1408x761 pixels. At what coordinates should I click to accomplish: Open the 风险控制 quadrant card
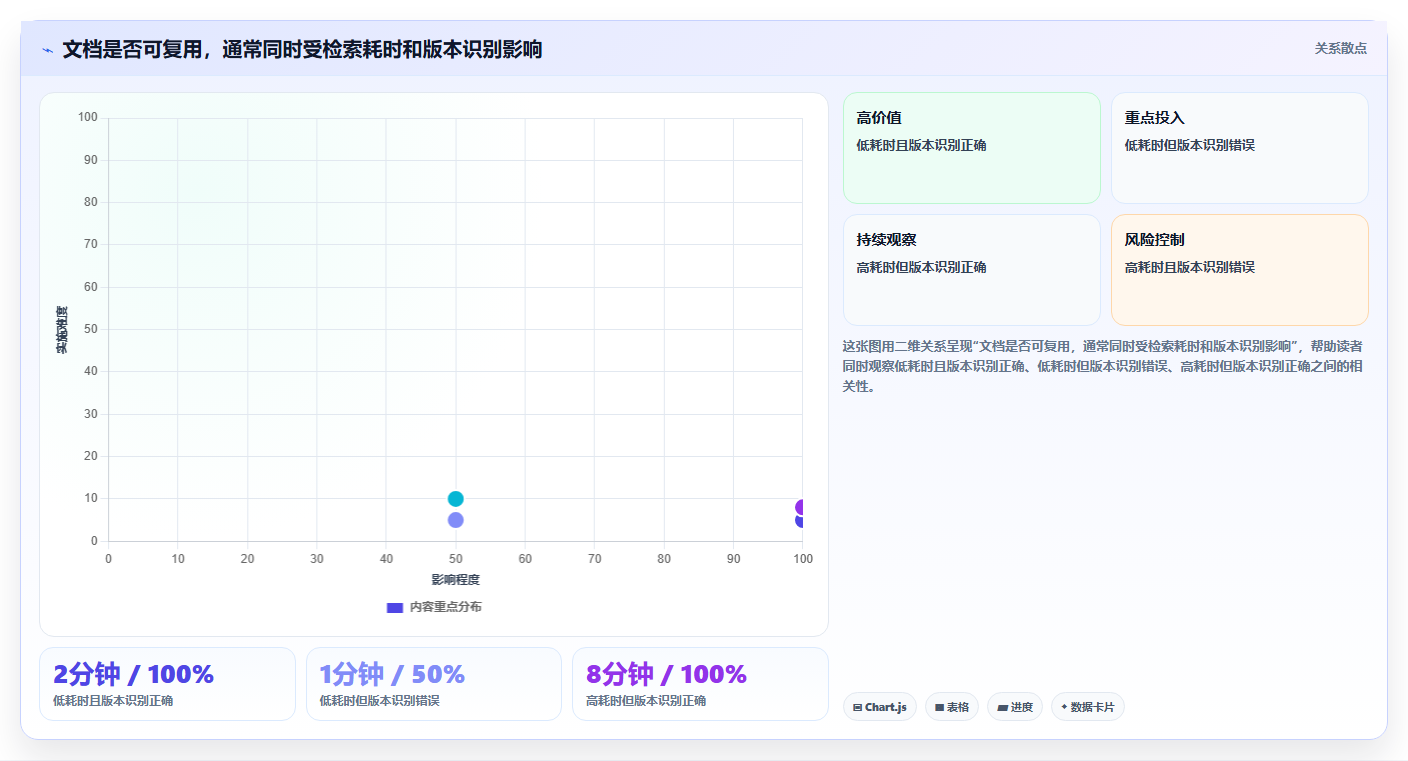pos(1240,270)
